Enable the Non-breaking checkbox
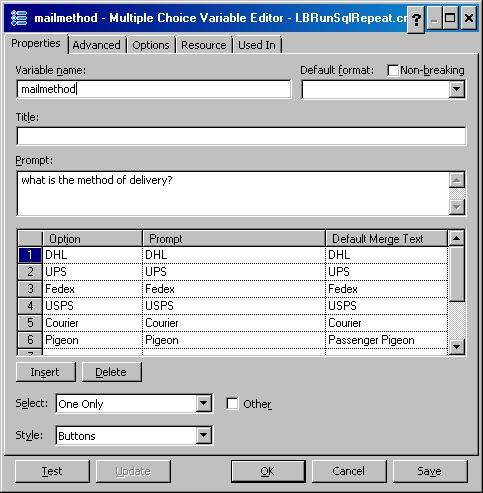The width and height of the screenshot is (483, 493). tap(393, 70)
